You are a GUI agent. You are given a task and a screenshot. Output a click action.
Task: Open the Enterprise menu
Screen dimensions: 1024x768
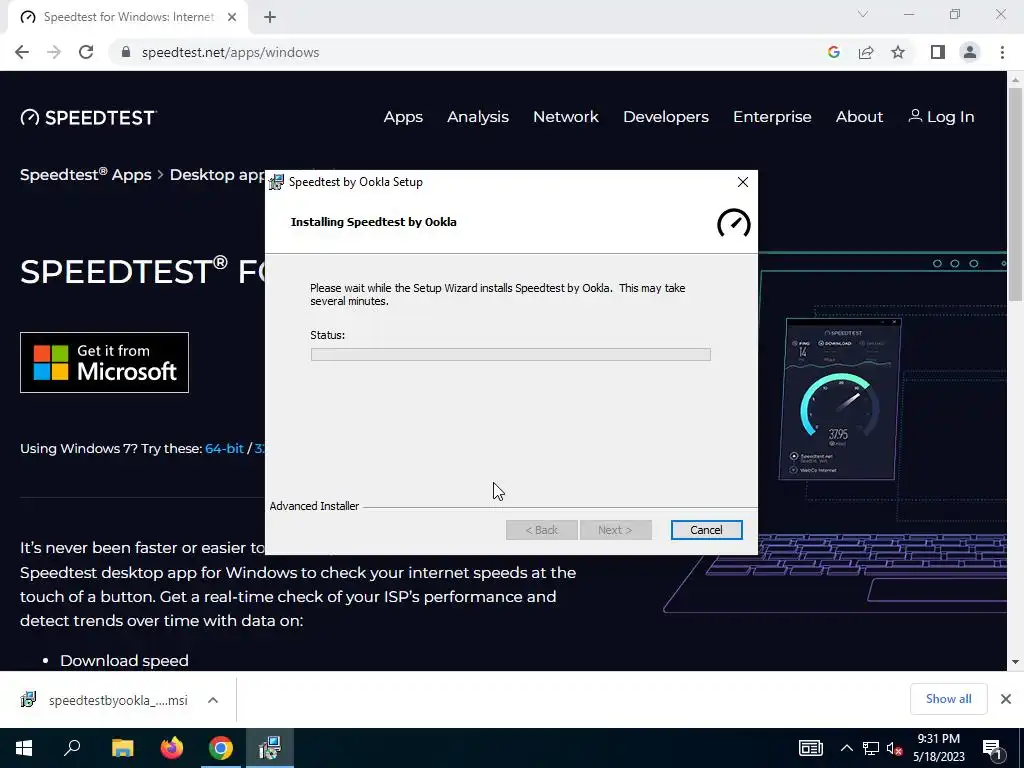772,117
